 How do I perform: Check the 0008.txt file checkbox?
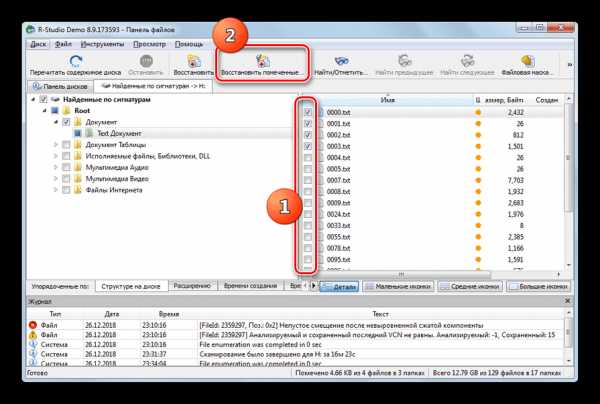tap(308, 191)
